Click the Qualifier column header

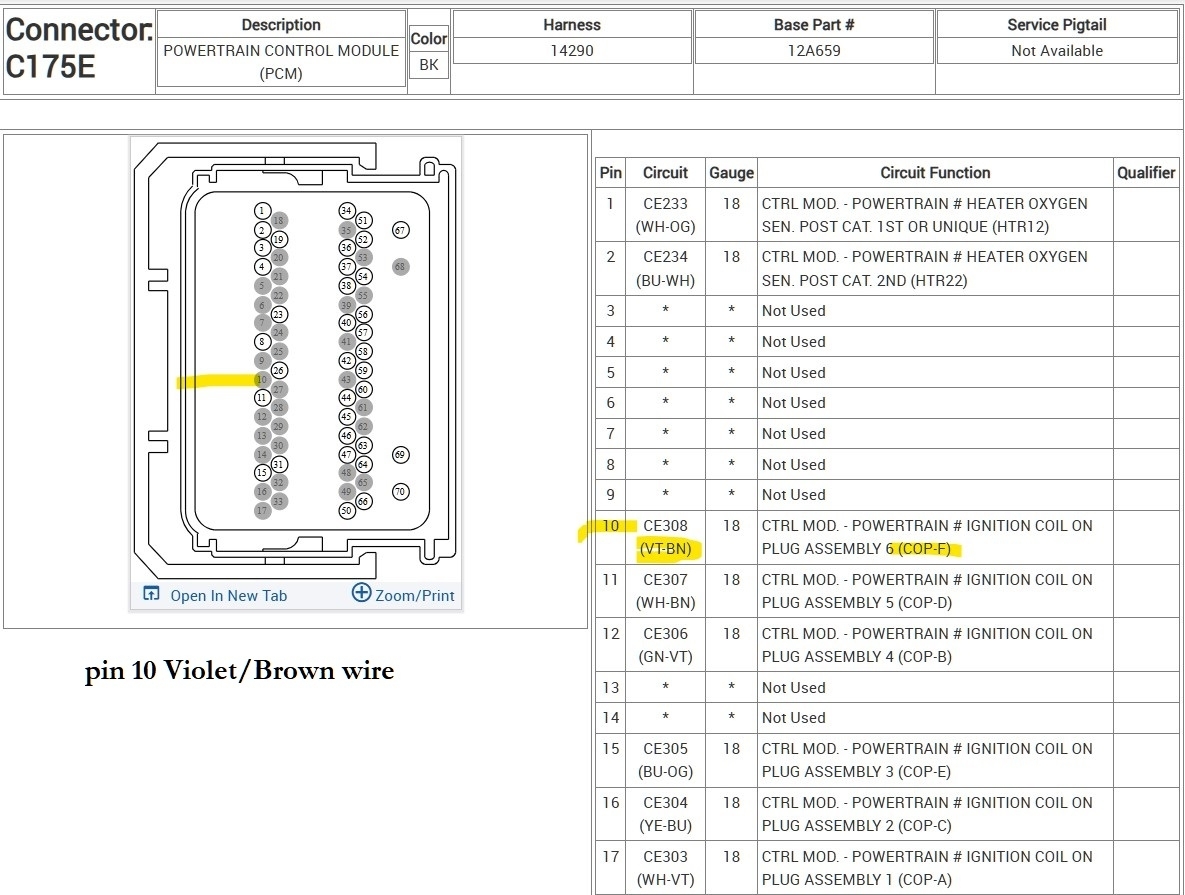coord(1146,172)
